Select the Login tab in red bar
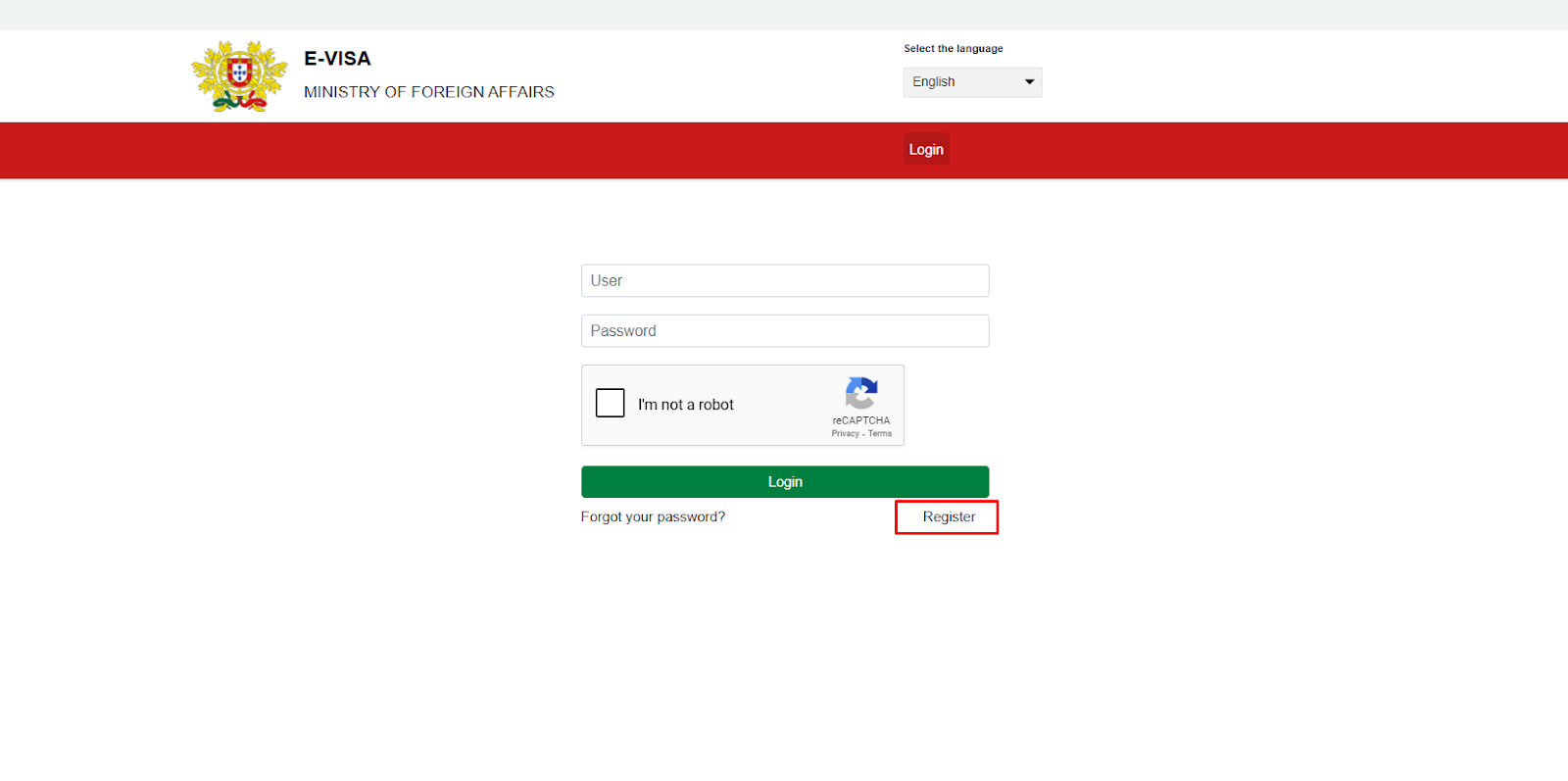 [926, 149]
